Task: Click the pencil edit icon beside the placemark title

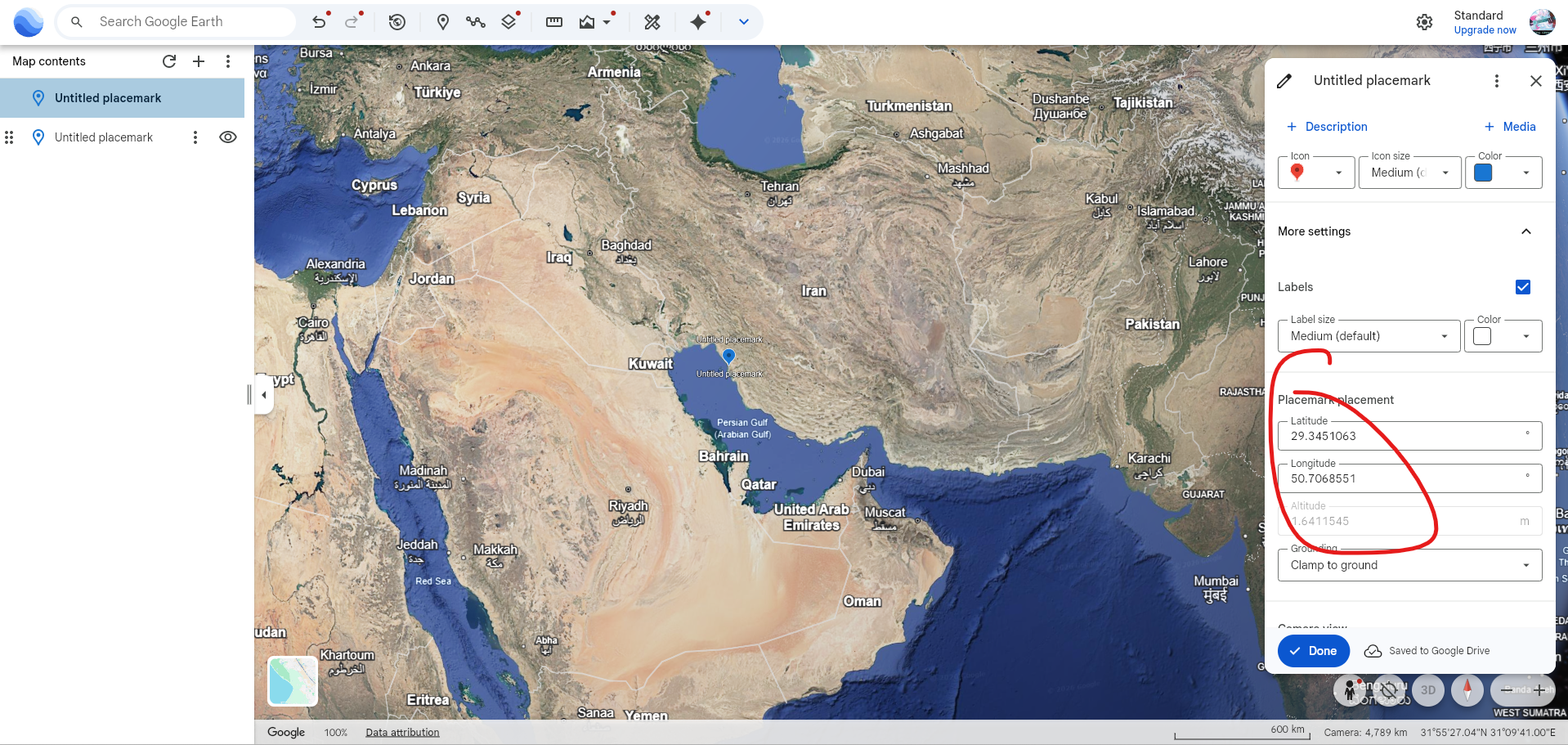Action: [1285, 81]
